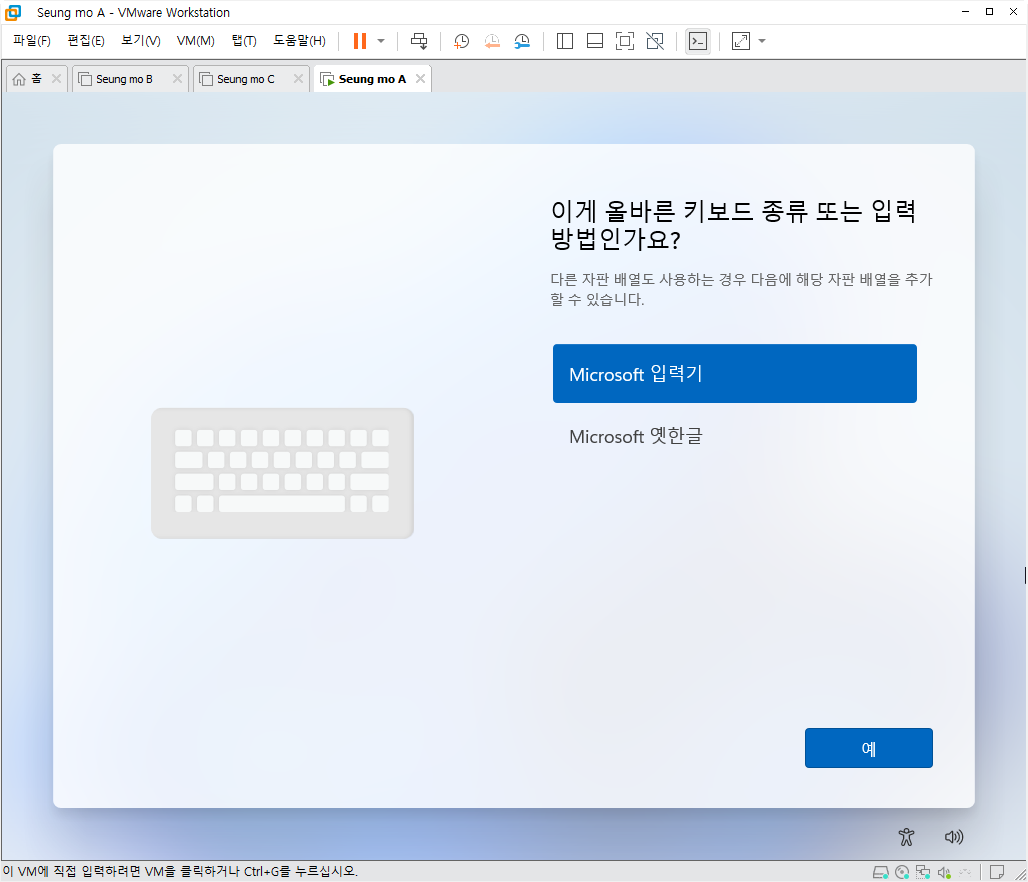Click the sound card status icon

(x=944, y=872)
